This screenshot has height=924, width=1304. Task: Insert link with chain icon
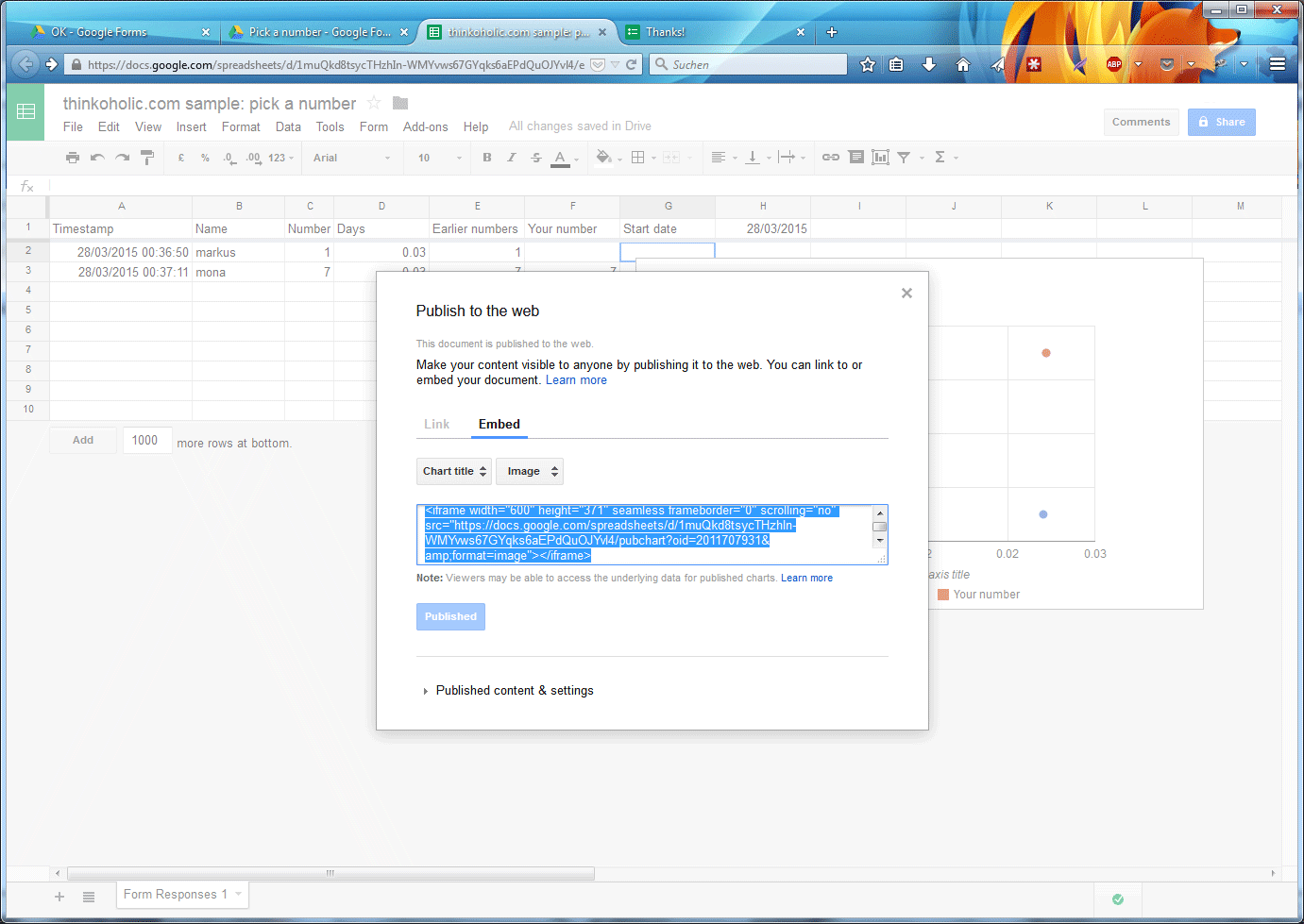831,158
